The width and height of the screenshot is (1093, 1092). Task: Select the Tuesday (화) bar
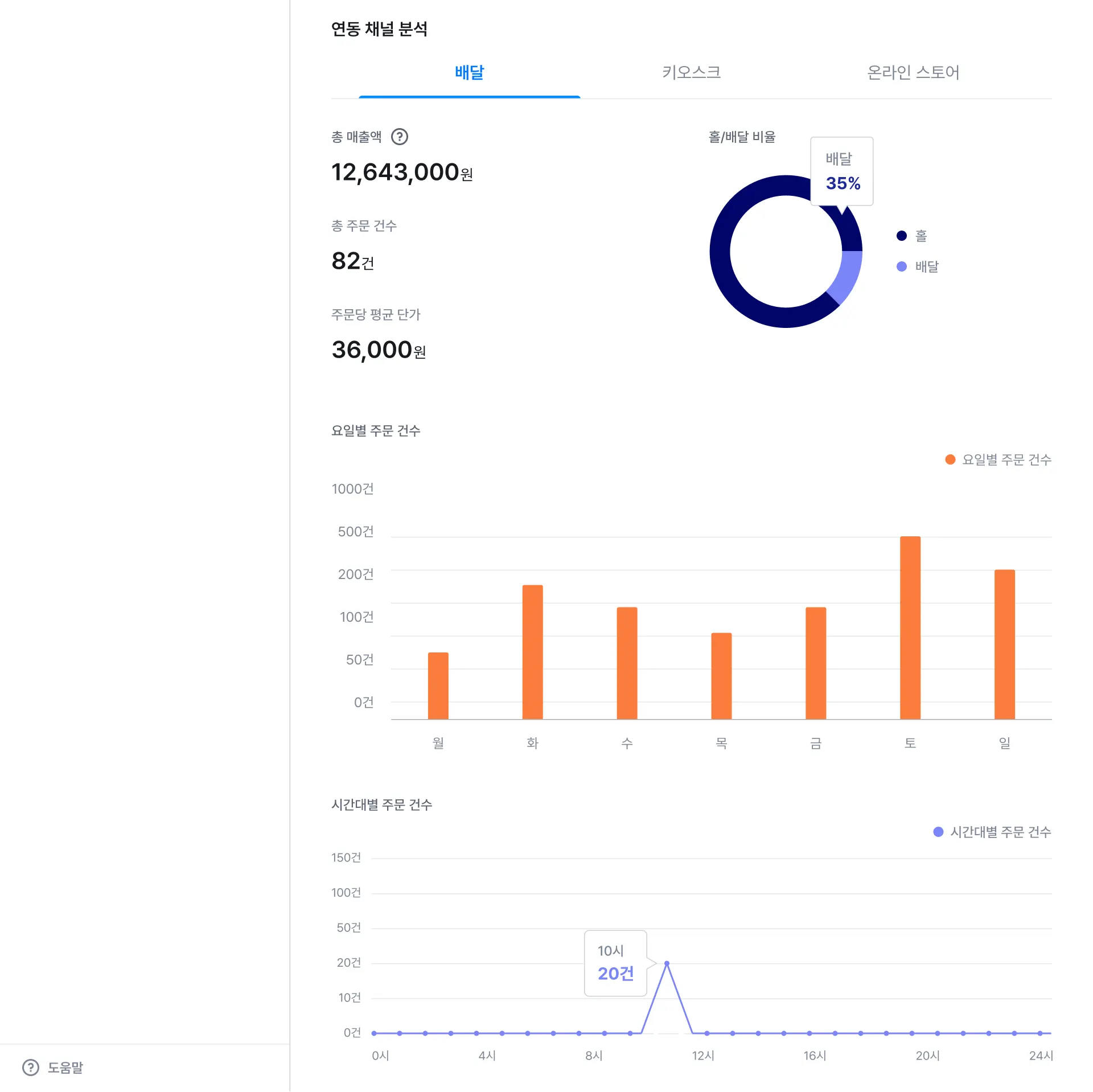[532, 652]
